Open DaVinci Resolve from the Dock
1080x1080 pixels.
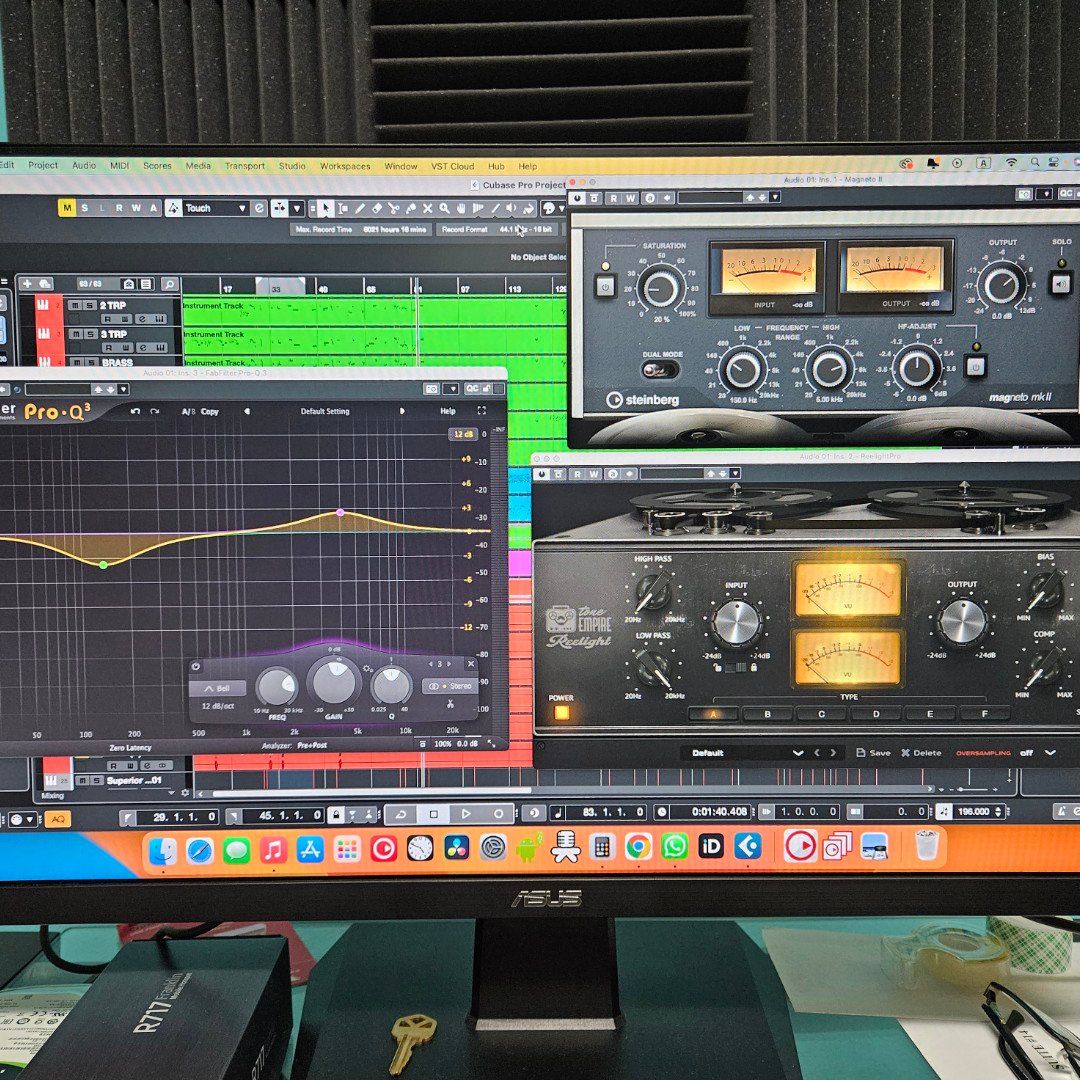pos(456,848)
